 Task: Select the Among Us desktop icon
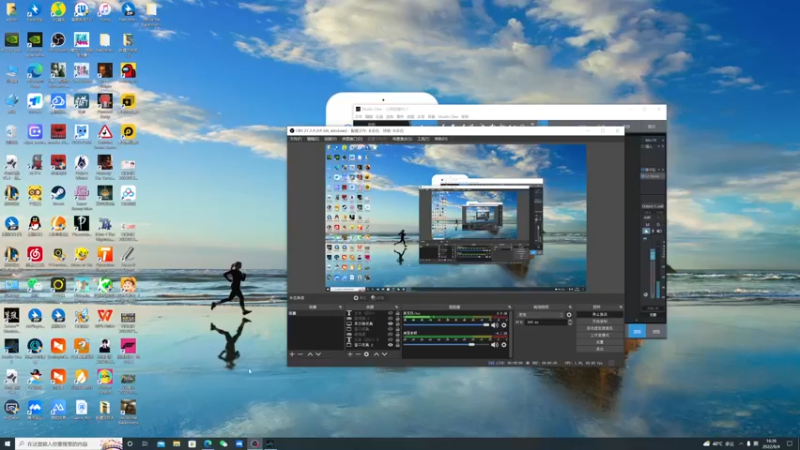[128, 72]
